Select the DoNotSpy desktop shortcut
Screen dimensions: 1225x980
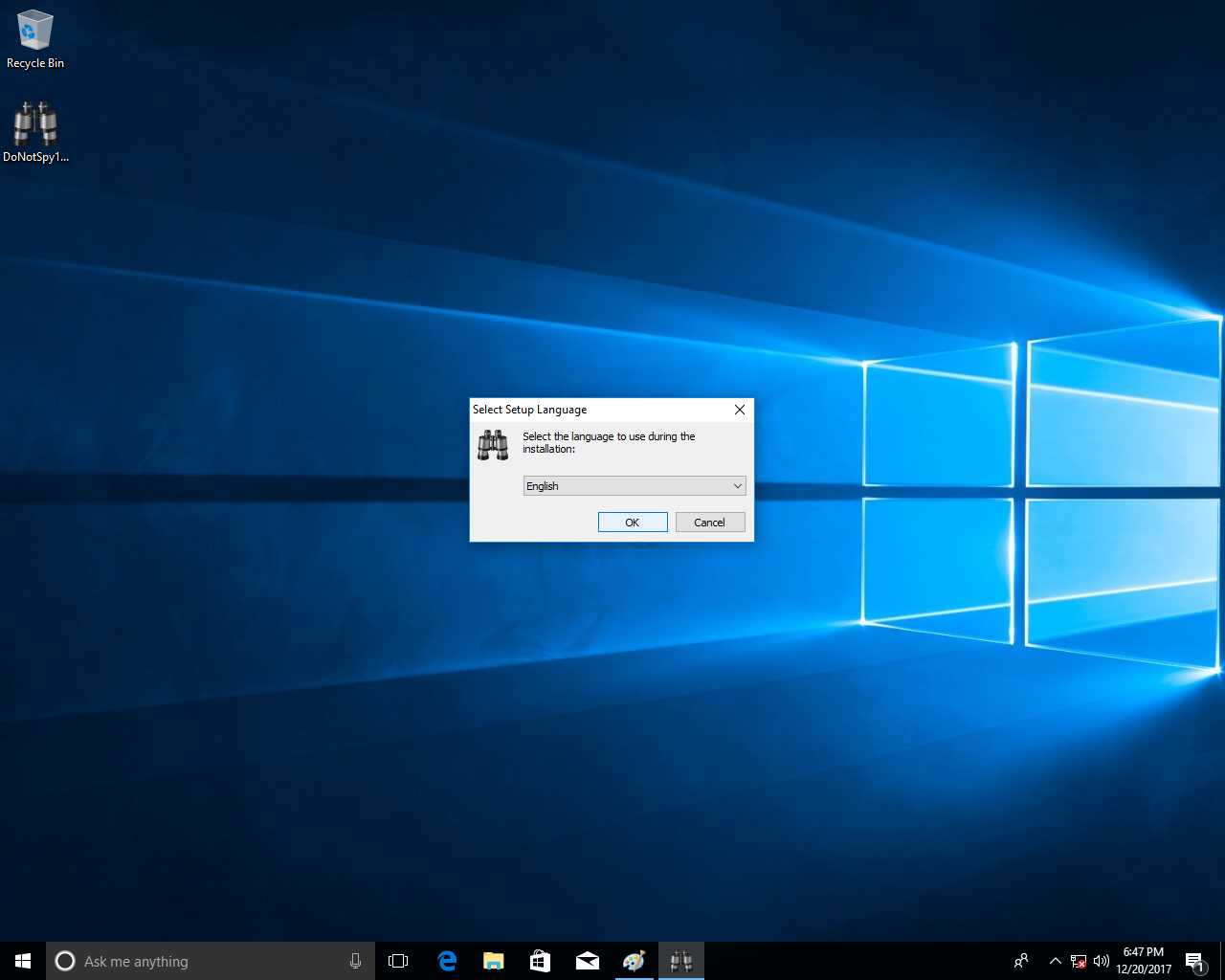point(35,131)
